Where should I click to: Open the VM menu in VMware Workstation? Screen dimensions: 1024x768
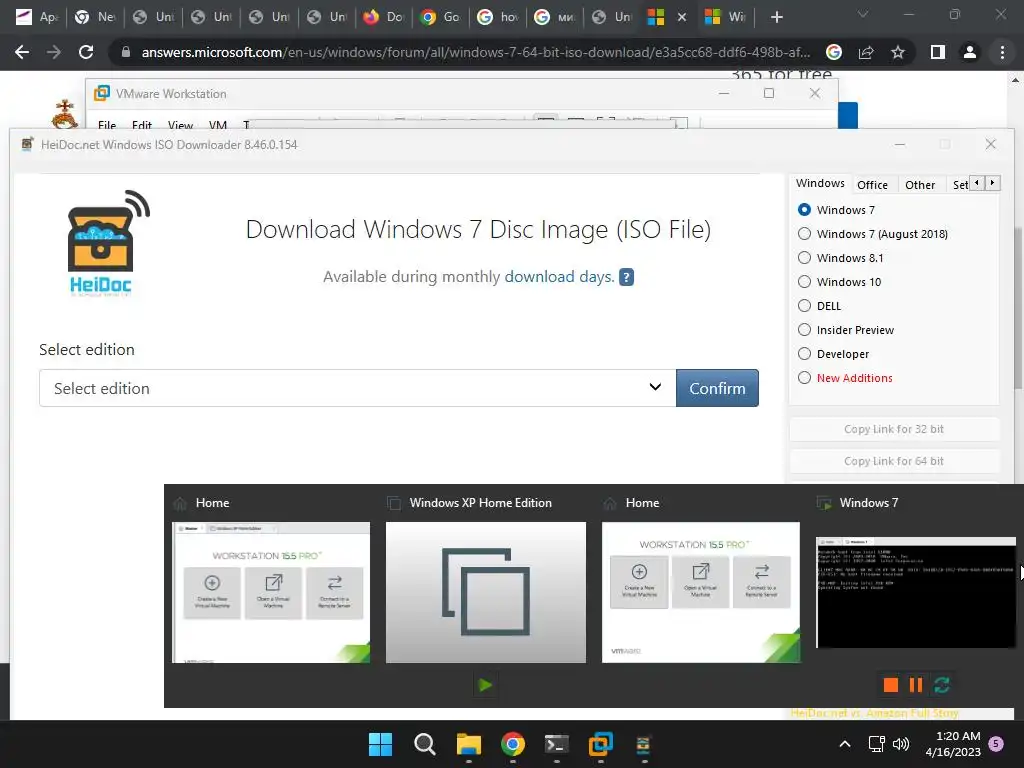(x=217, y=125)
